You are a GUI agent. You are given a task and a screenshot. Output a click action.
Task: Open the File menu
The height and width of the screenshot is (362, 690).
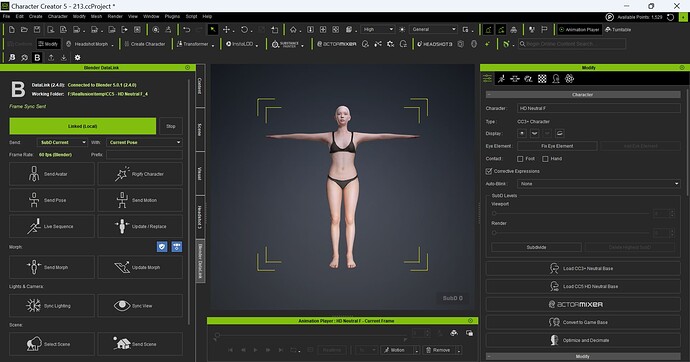coord(7,16)
